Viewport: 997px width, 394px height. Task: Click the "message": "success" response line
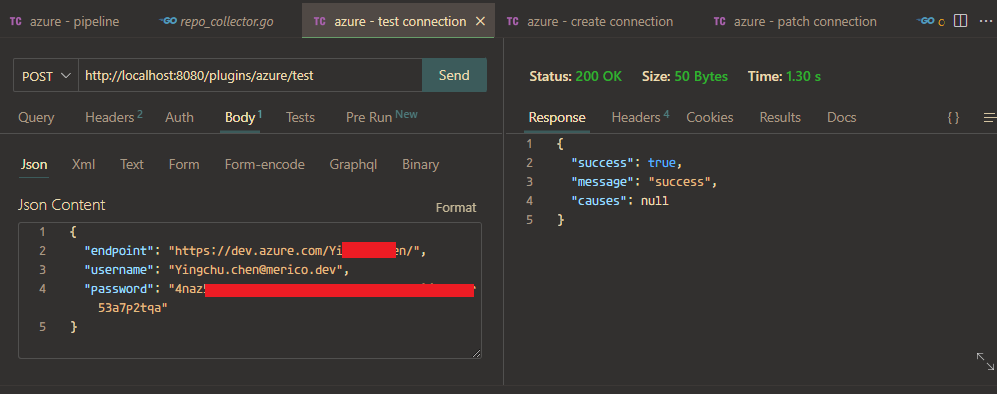tap(644, 182)
